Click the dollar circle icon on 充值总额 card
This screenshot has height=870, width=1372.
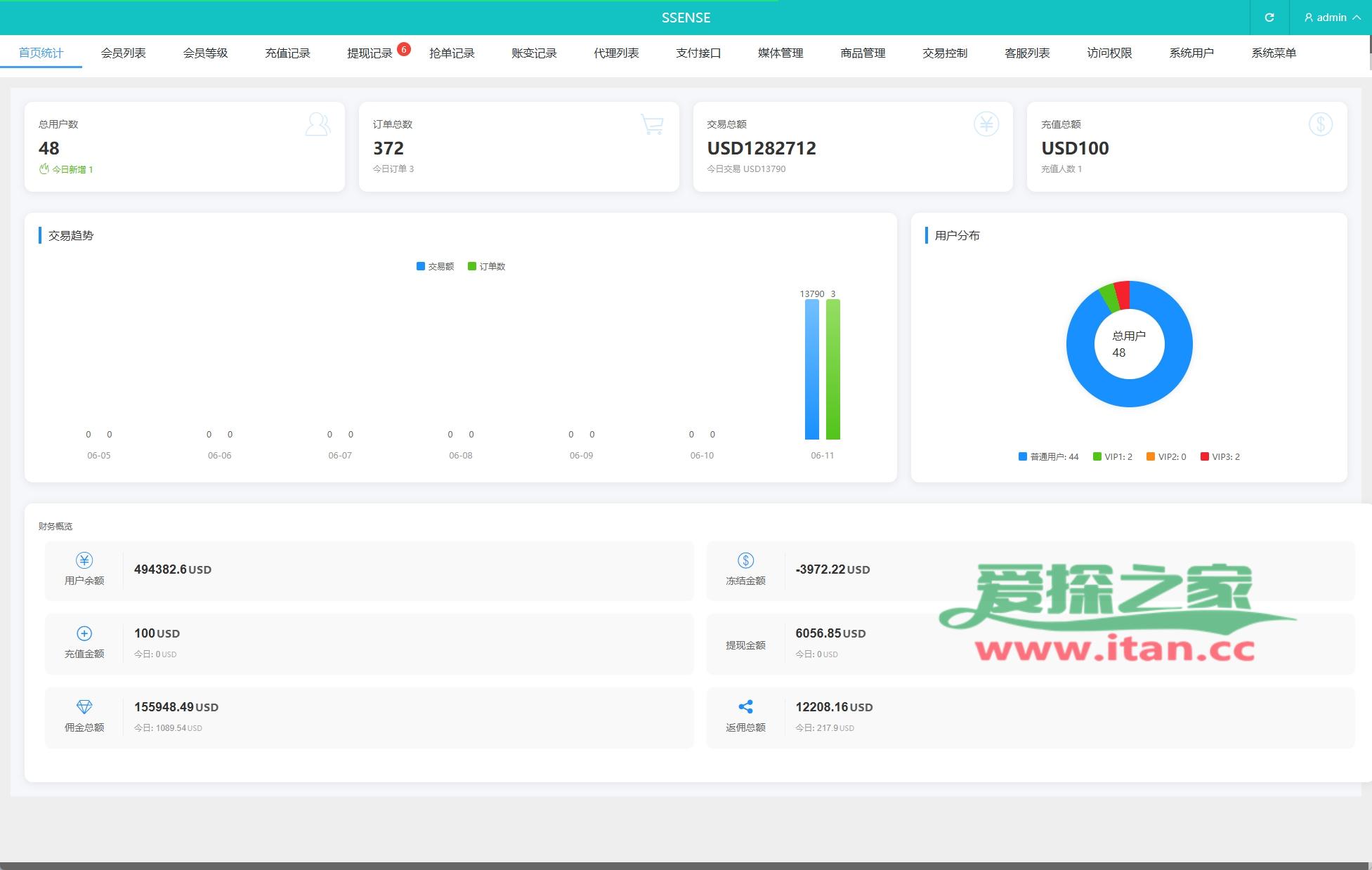pos(1321,124)
